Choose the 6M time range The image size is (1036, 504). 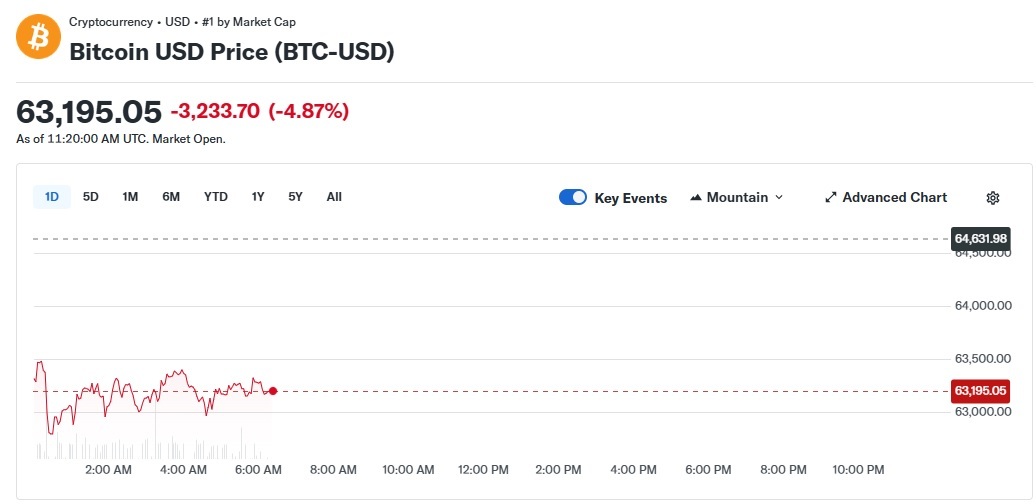pos(171,197)
